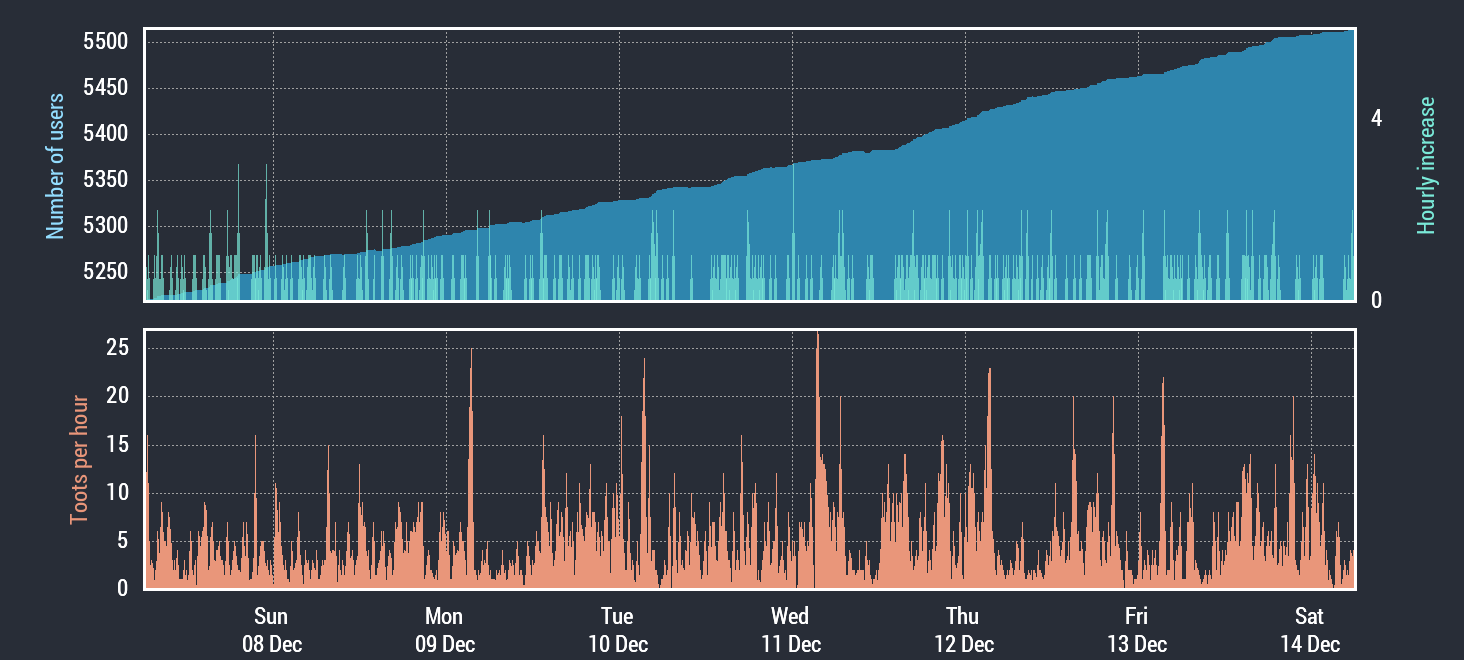
Task: Click the 4 tick on hourly increase axis
Action: 1376,118
